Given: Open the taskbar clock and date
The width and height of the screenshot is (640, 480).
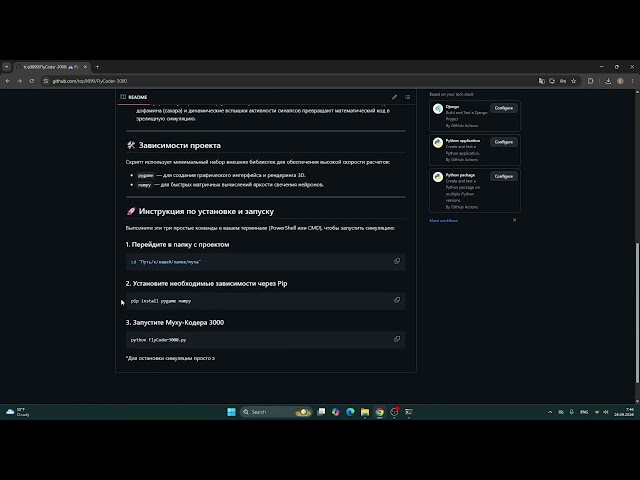Looking at the screenshot, I should tap(624, 412).
